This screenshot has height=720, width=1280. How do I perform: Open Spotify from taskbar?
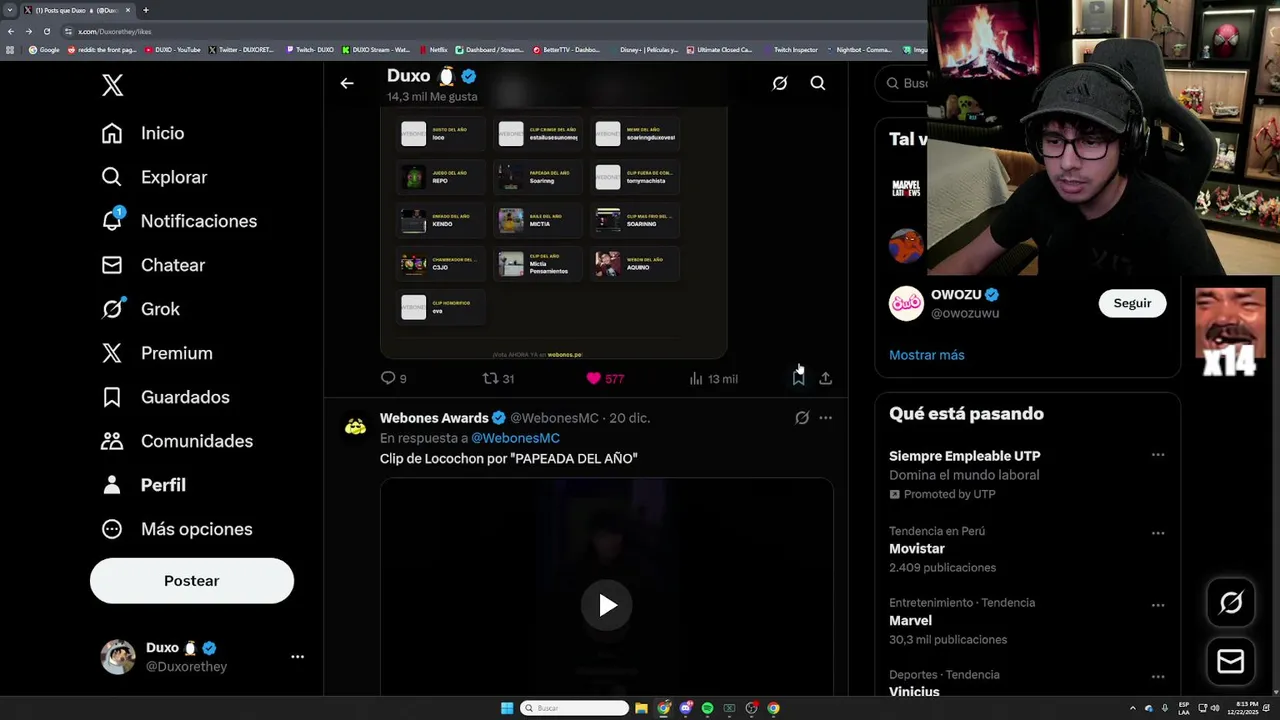[707, 708]
